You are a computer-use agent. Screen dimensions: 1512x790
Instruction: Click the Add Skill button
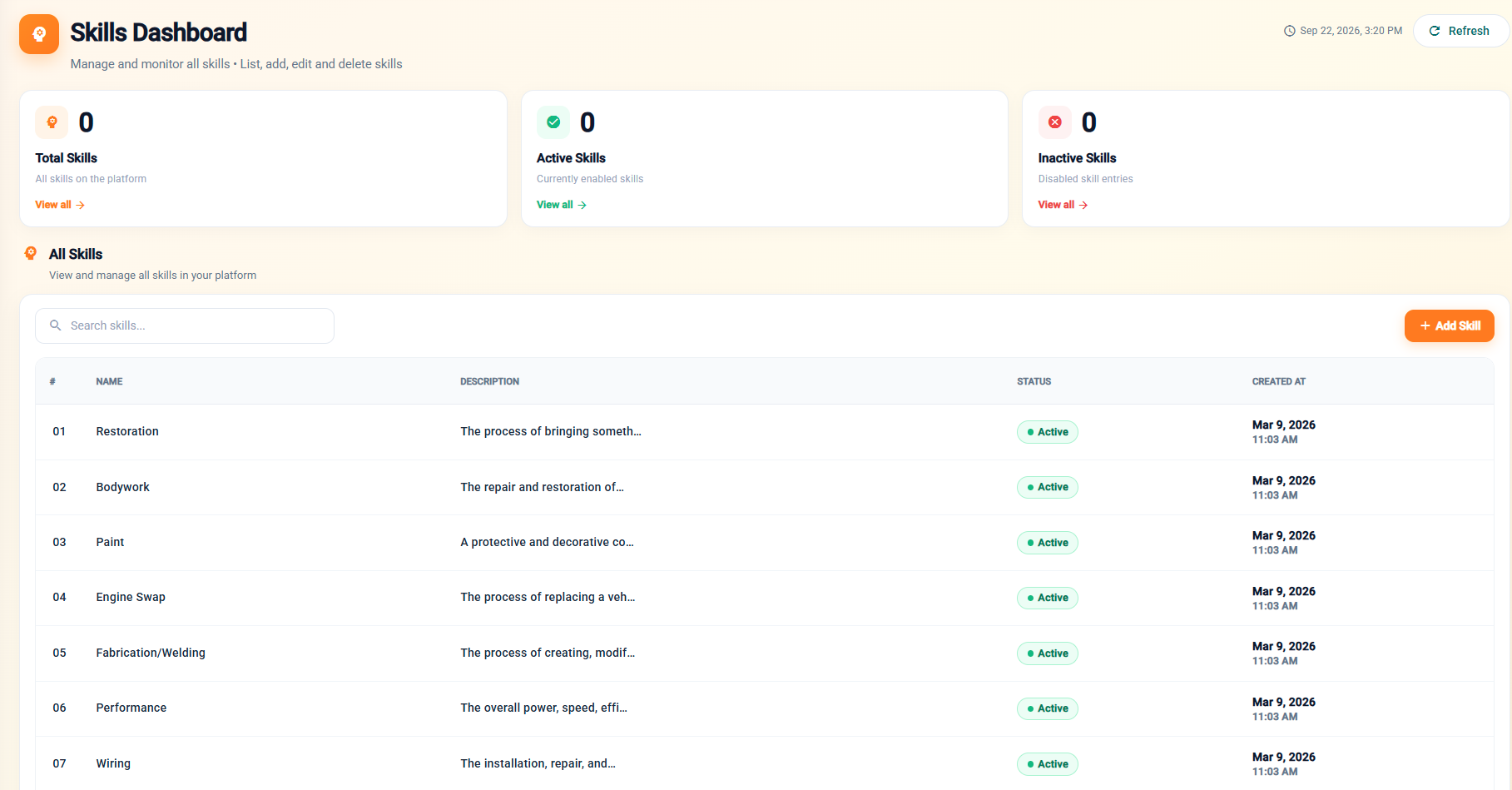pos(1449,325)
